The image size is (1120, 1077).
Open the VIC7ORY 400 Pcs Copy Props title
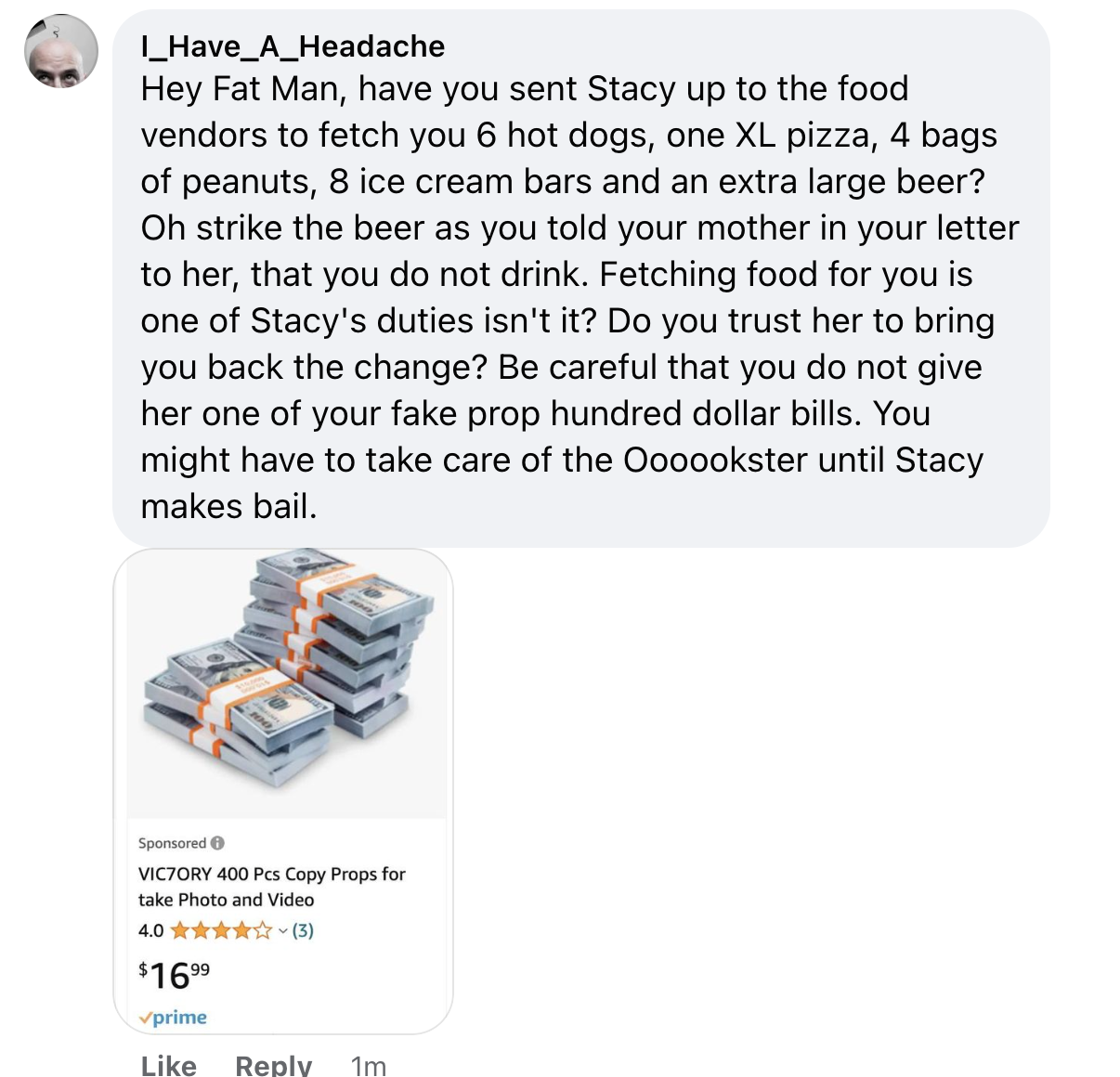[272, 887]
